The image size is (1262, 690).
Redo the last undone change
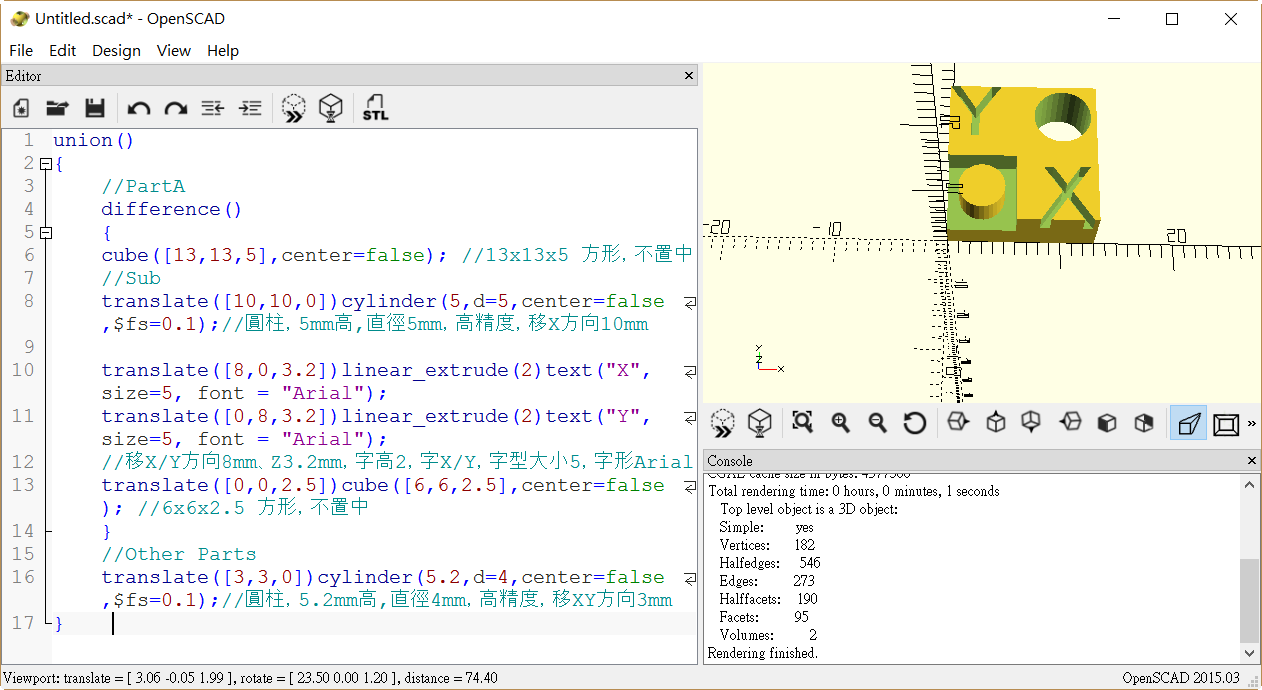pos(176,108)
